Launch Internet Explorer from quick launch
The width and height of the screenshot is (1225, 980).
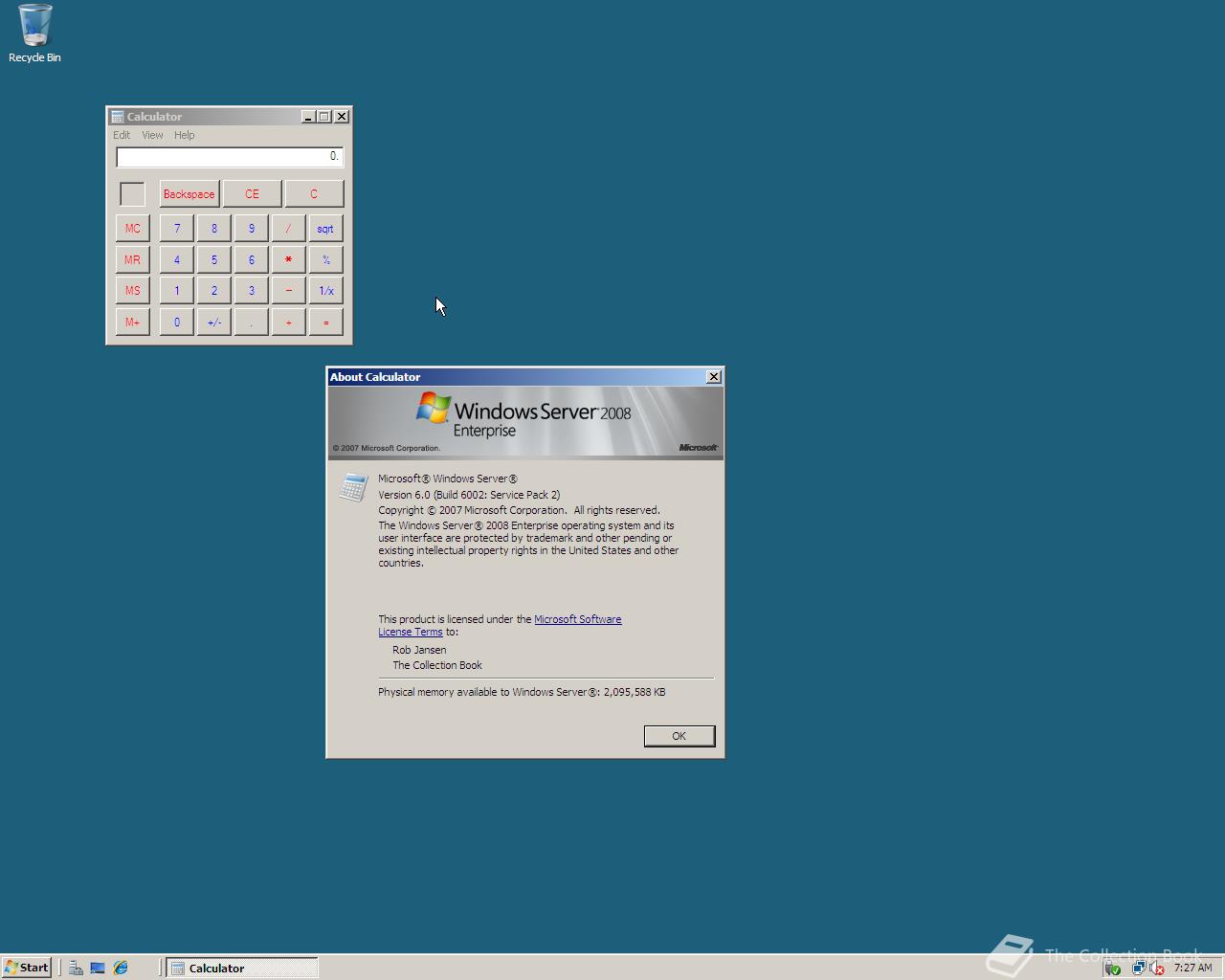coord(121,968)
